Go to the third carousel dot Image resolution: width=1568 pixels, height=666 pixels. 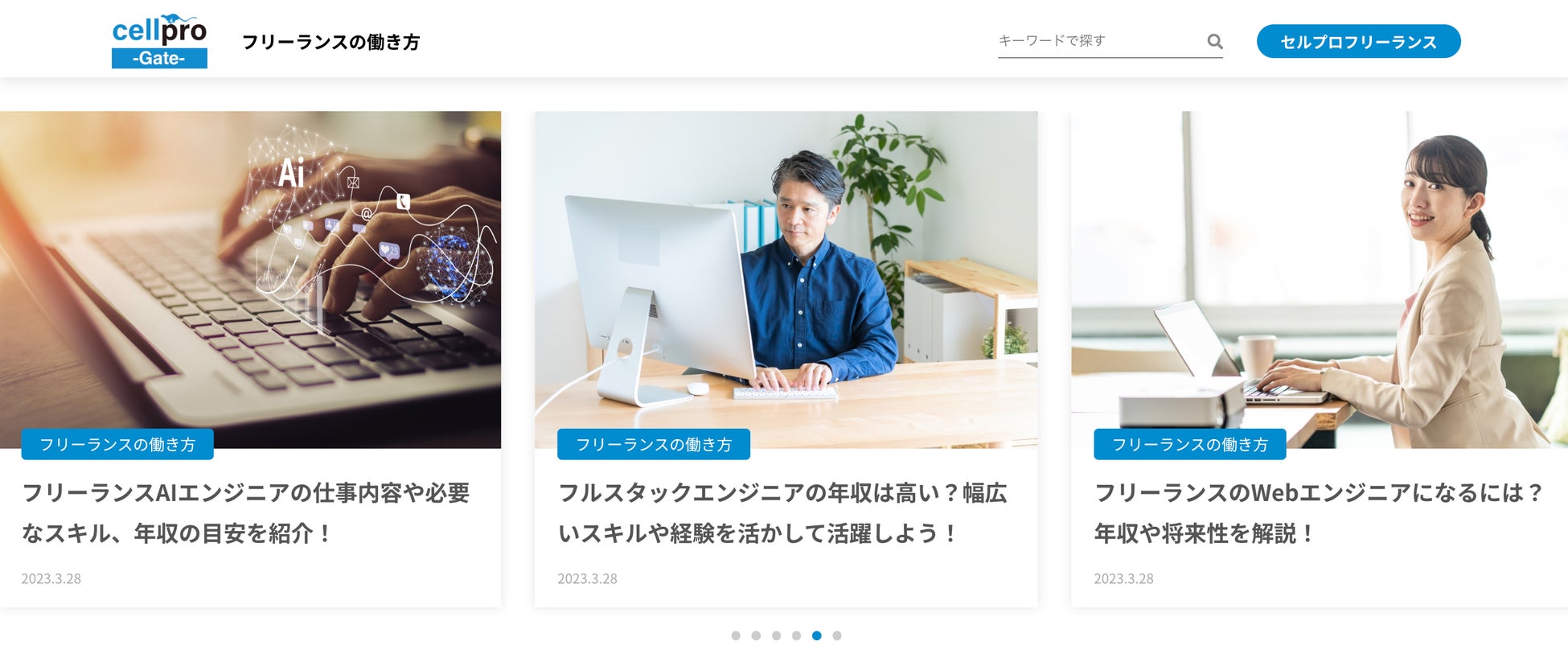tap(776, 635)
